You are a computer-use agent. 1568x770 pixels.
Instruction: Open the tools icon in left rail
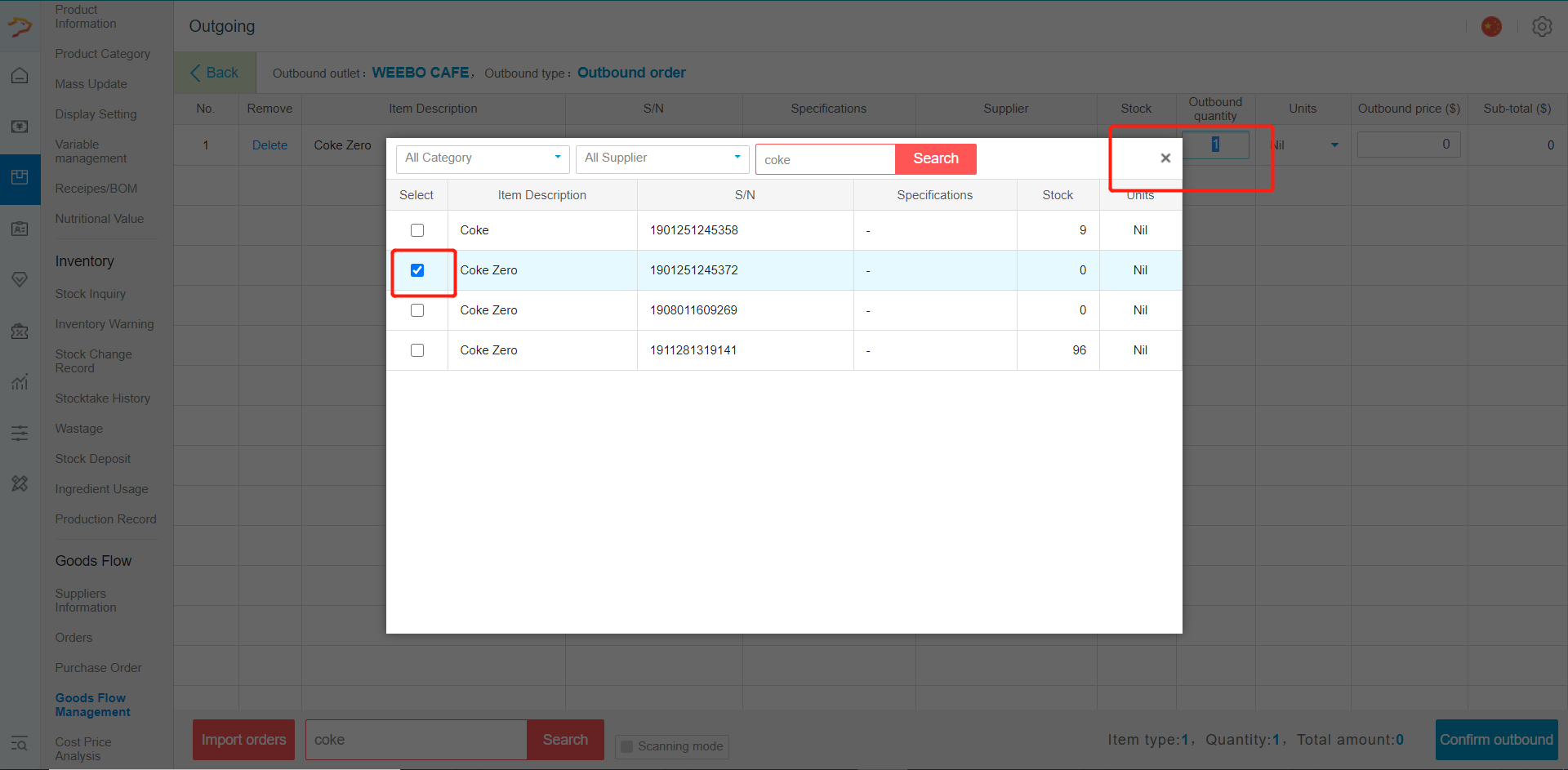pos(20,483)
